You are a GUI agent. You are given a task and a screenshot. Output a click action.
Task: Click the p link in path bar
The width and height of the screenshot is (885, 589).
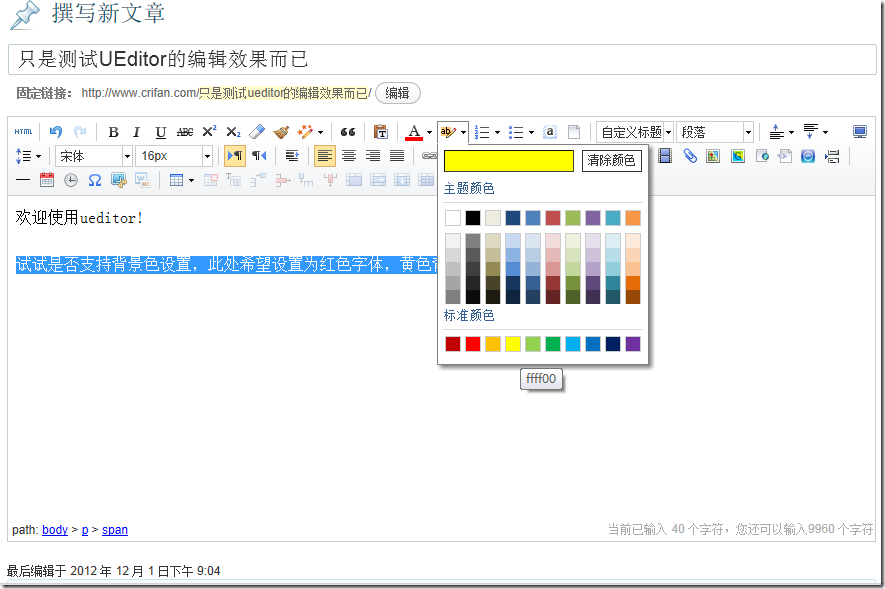[x=85, y=530]
